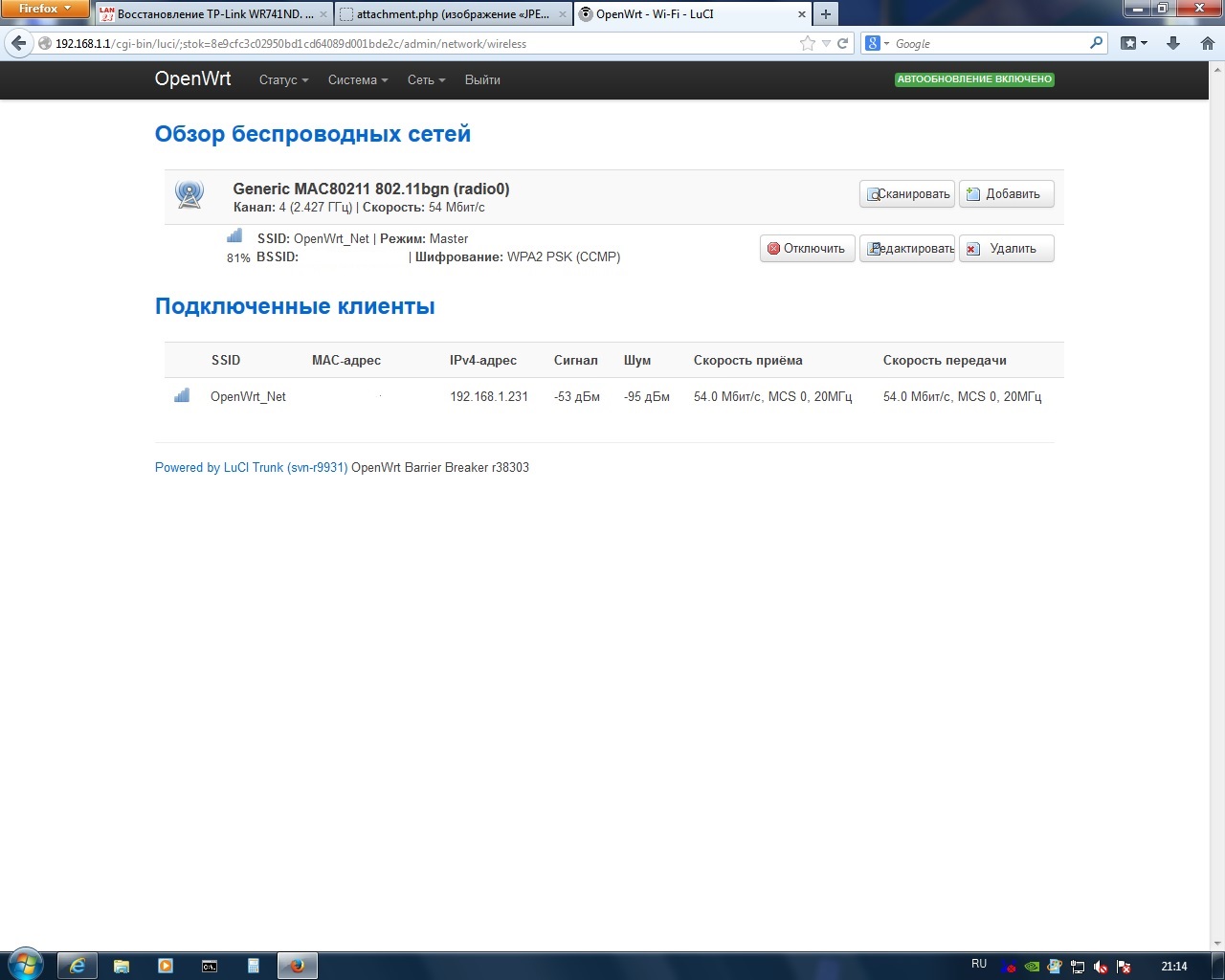Click the WPA2 PSK (CCMP) encryption text
The image size is (1225, 980).
564,257
